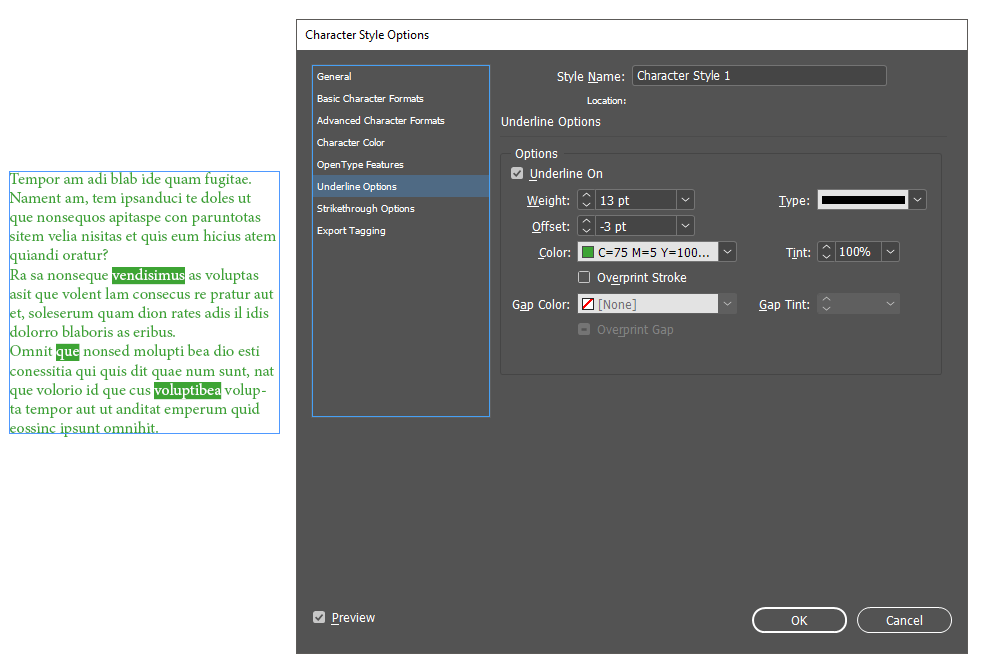
Task: Select "General" in the style options sidebar
Action: (333, 76)
